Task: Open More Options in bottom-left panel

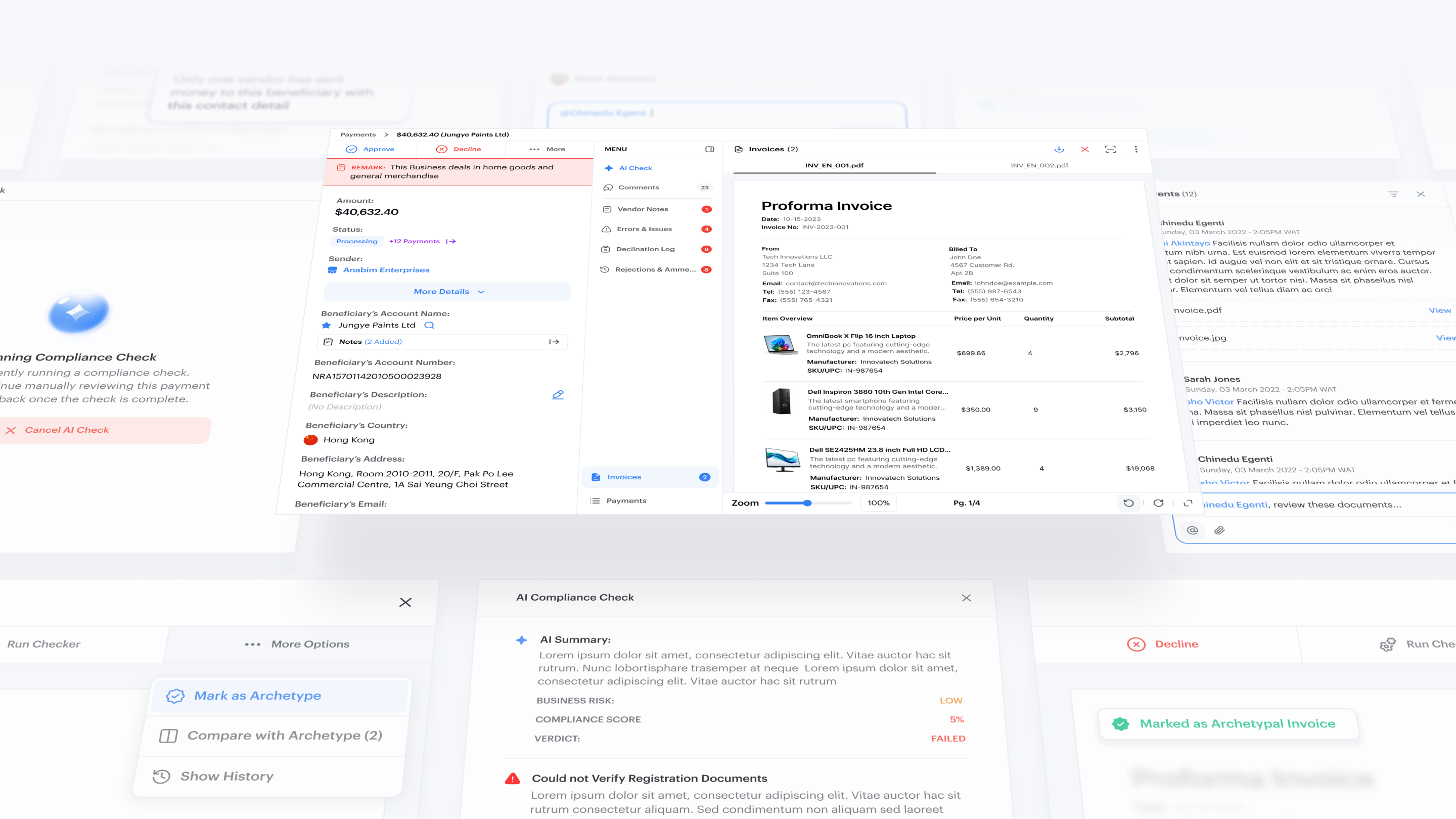Action: click(x=297, y=645)
